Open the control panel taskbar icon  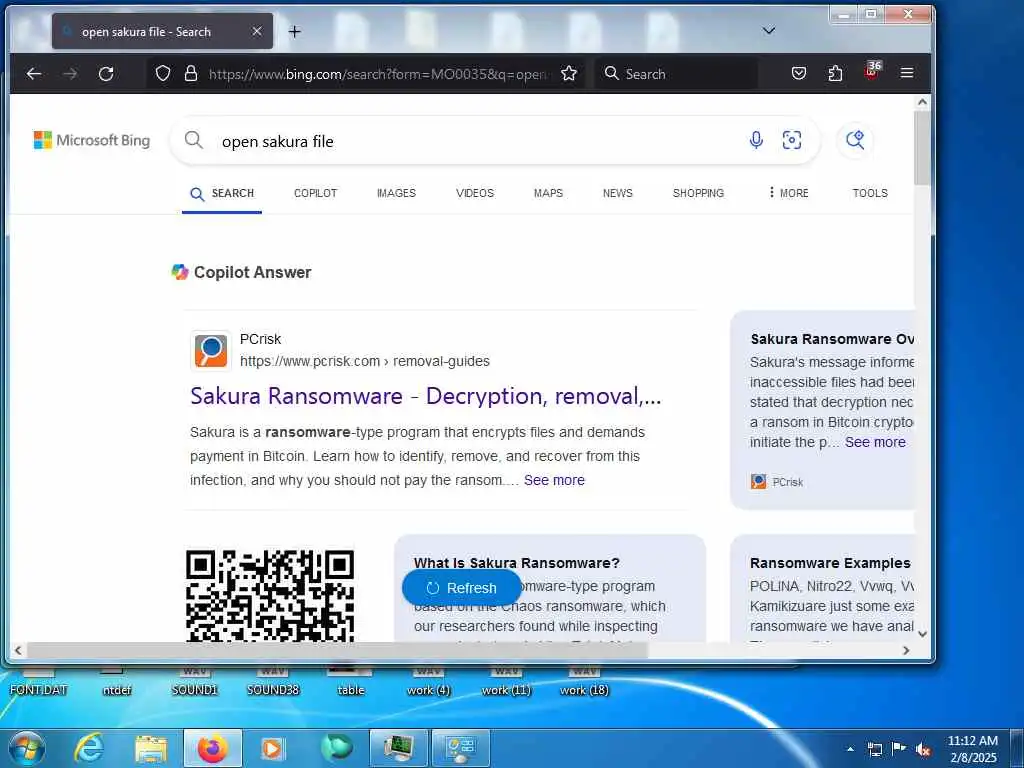[x=460, y=749]
